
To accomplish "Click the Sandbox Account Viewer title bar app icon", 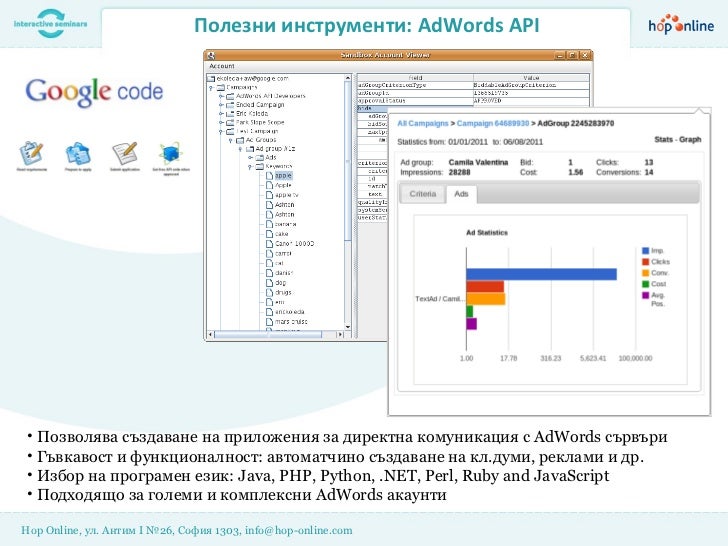I will (212, 55).
